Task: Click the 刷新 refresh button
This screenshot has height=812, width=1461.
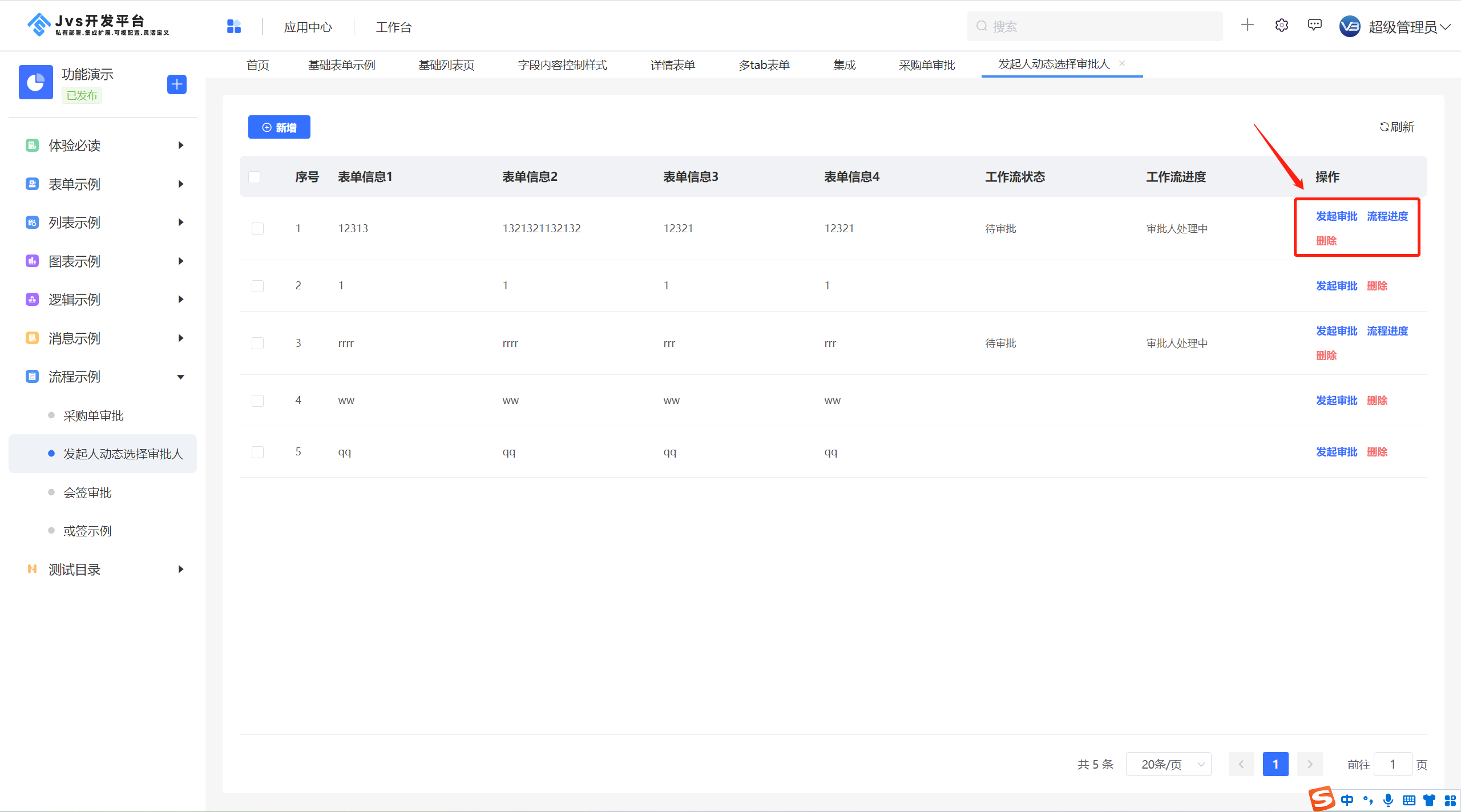Action: pyautogui.click(x=1397, y=127)
